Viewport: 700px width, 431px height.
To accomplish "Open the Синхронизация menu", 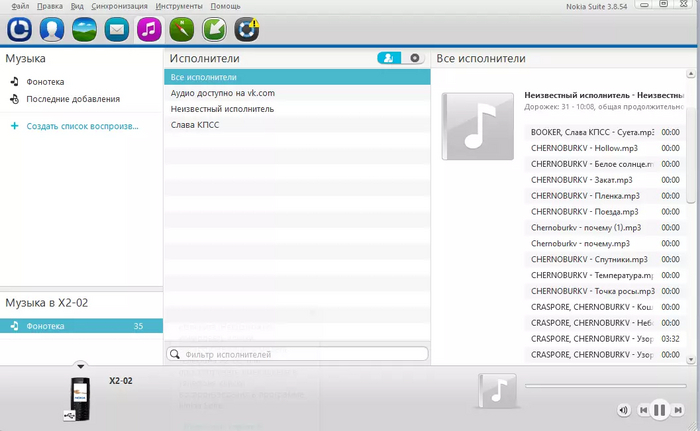I will coord(118,6).
